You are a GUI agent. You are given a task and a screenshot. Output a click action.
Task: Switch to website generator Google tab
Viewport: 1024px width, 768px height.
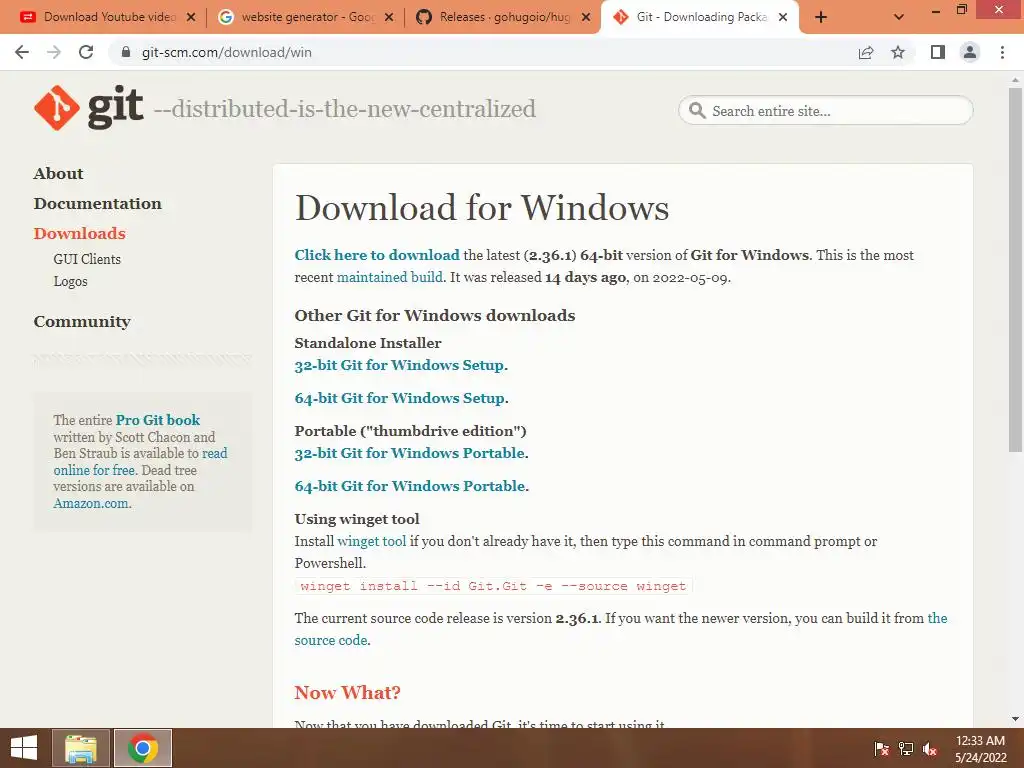[x=306, y=17]
